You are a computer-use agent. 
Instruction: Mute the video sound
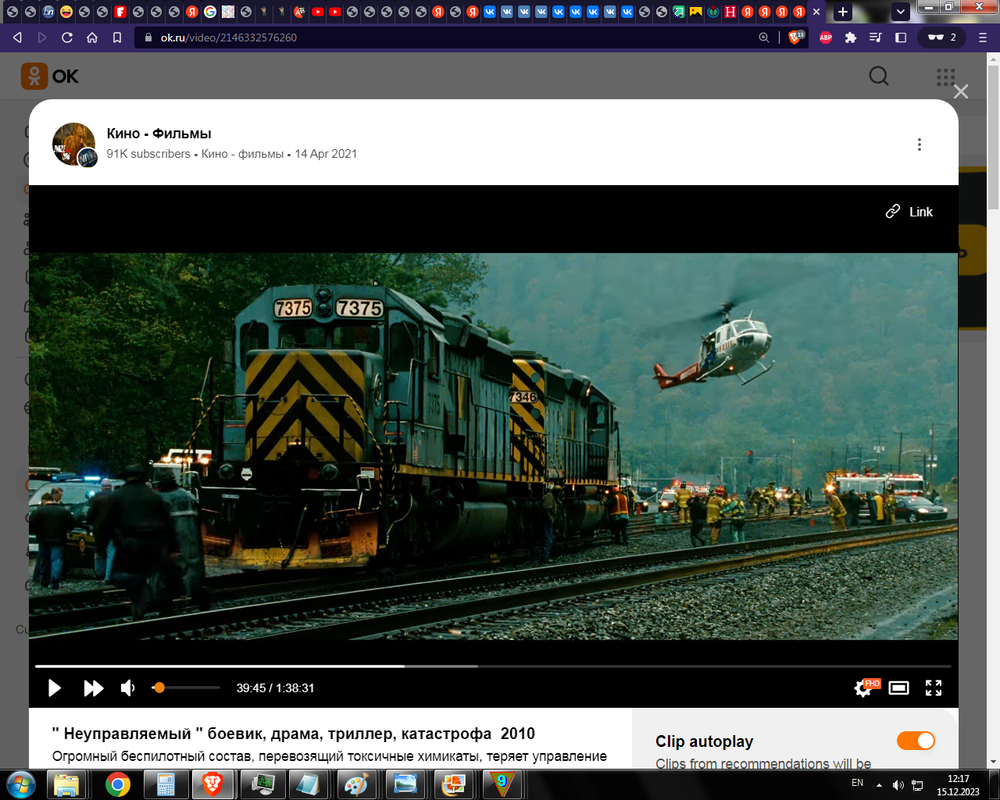click(128, 688)
